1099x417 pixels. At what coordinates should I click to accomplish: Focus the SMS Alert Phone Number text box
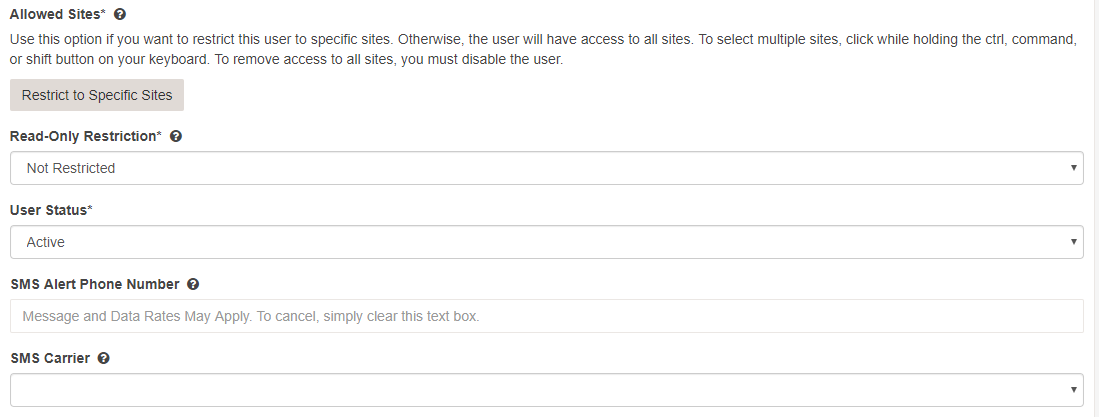pos(546,316)
